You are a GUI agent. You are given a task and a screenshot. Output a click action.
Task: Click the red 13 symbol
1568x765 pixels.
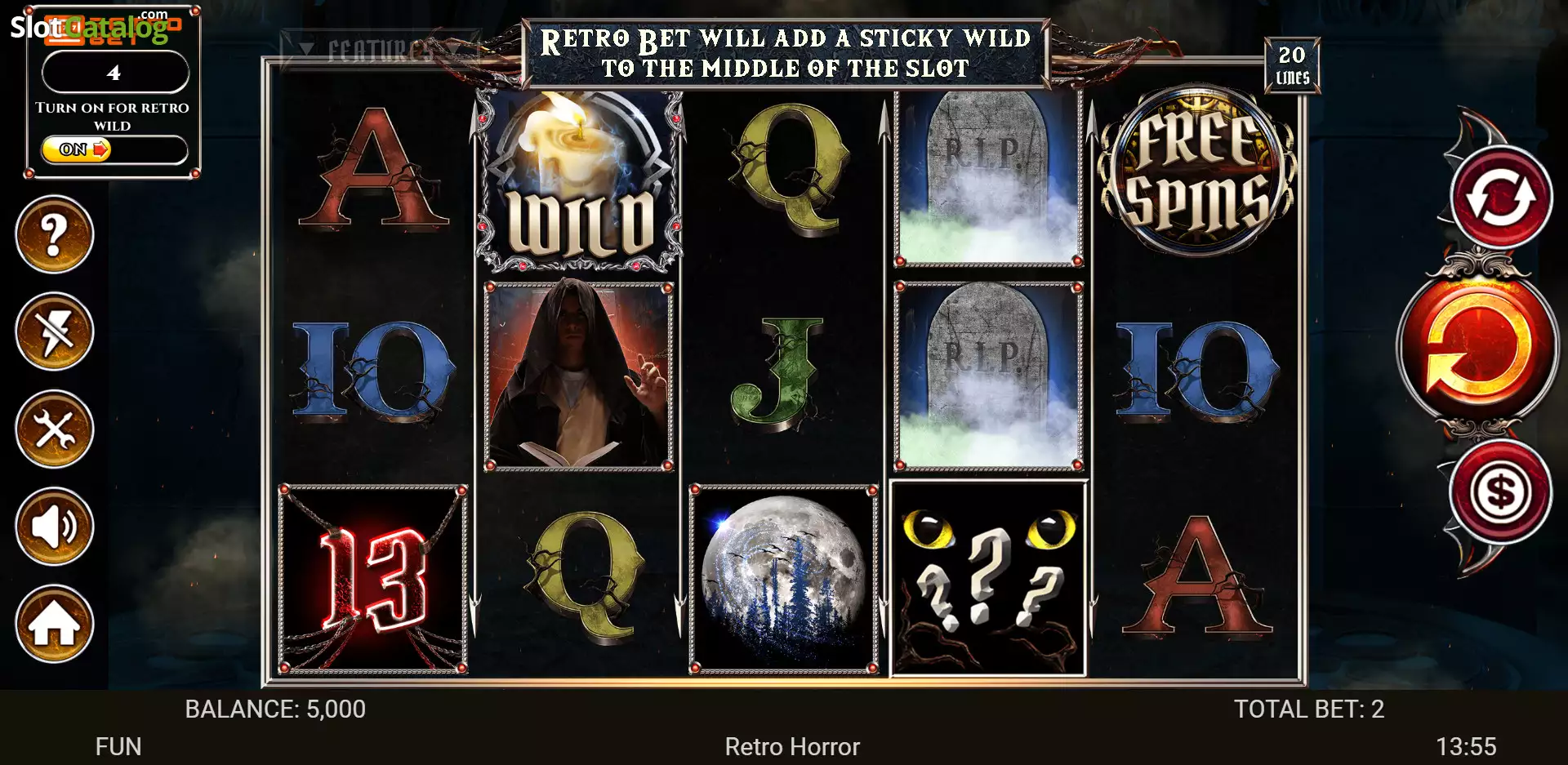click(x=373, y=579)
